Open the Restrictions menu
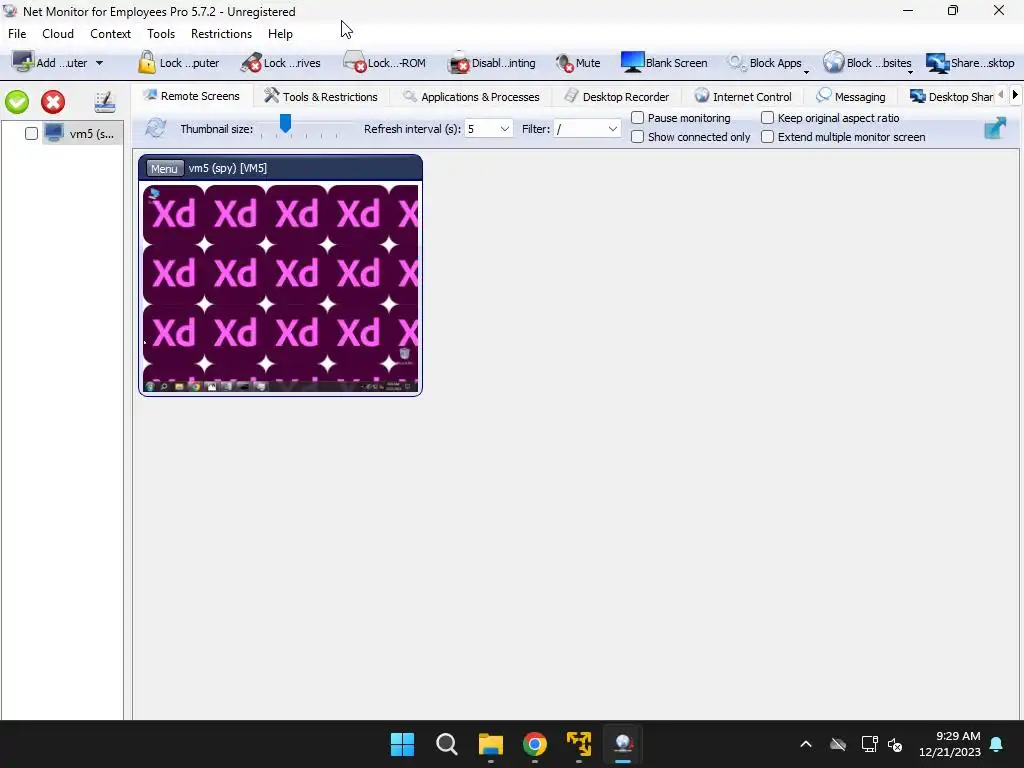 (x=221, y=34)
